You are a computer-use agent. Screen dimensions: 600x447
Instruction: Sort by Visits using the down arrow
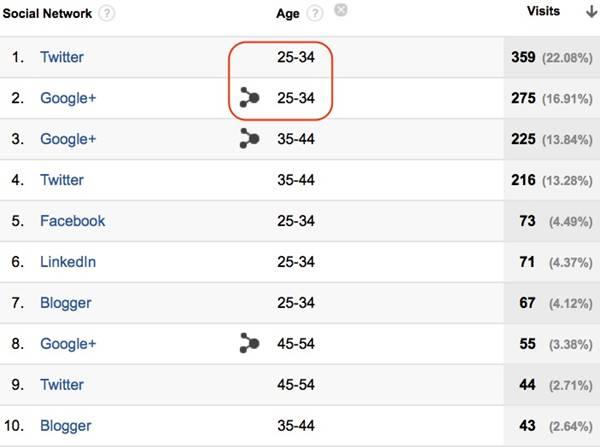tap(591, 12)
